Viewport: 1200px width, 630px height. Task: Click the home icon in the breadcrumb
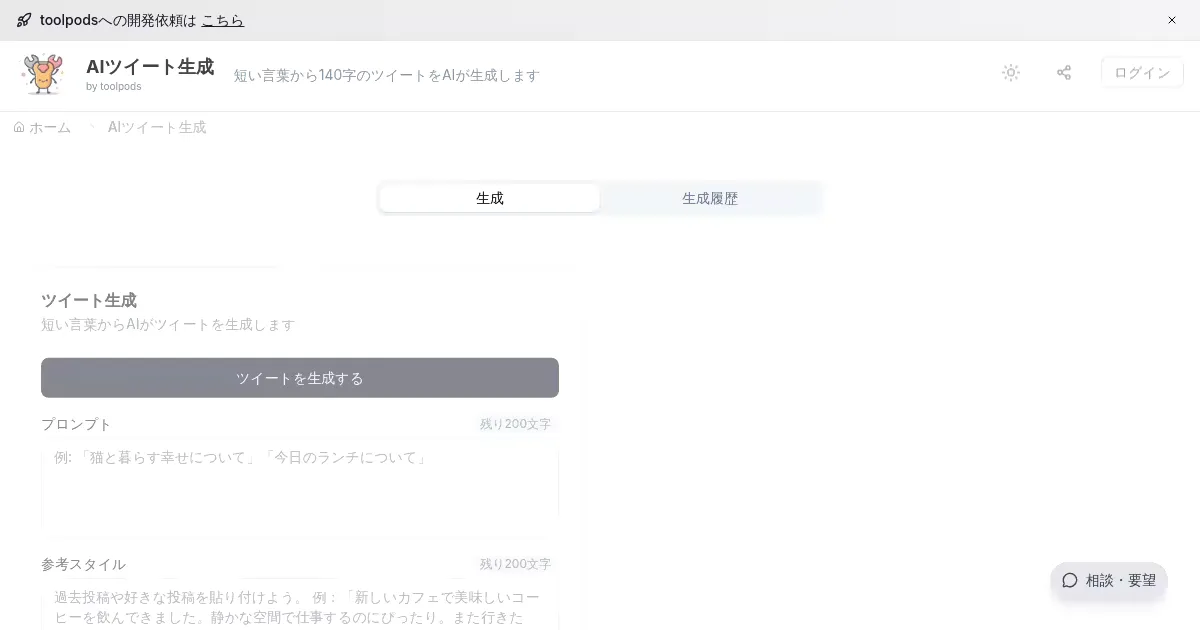tap(19, 127)
